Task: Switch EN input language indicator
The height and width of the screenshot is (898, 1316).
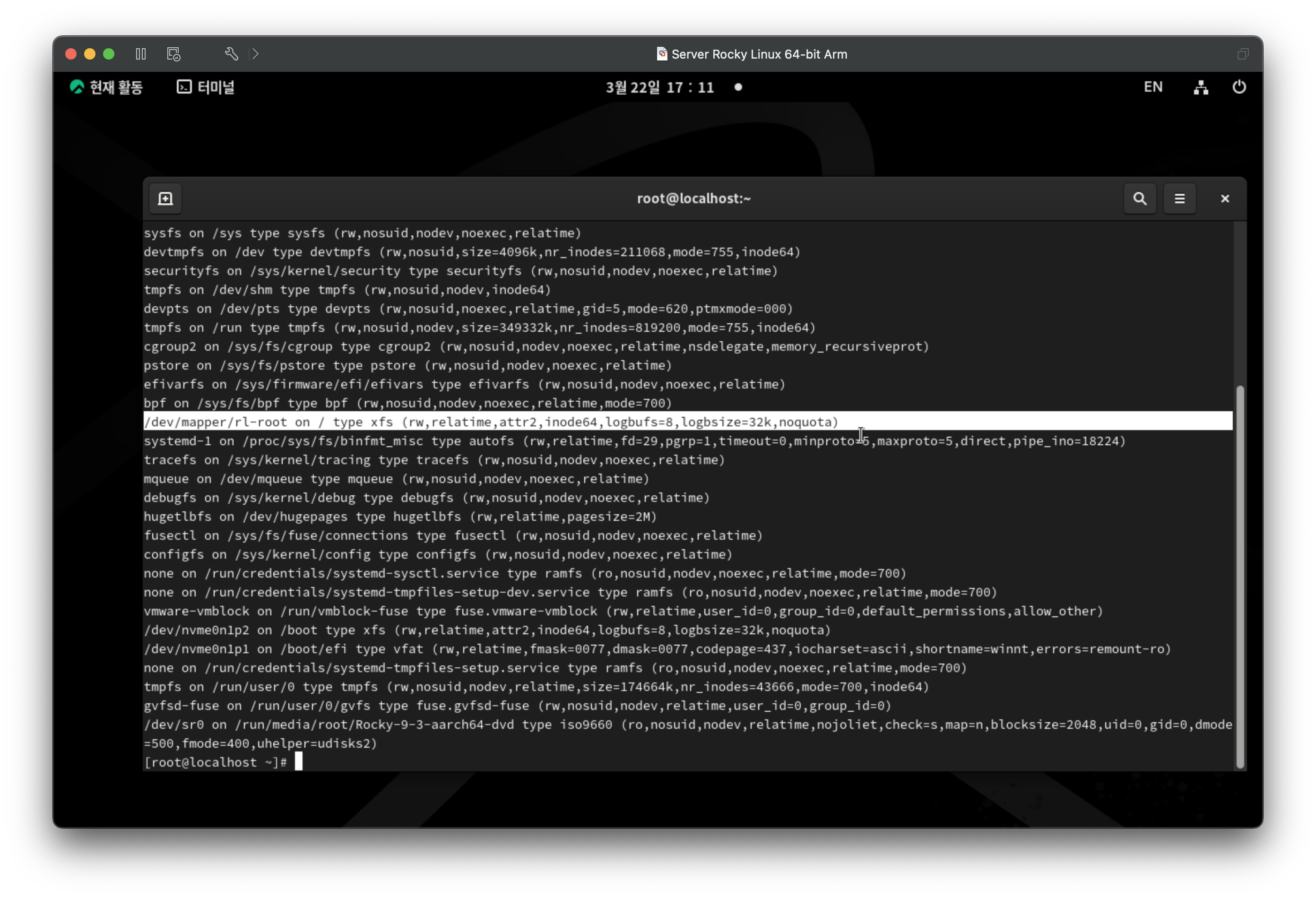Action: pyautogui.click(x=1153, y=87)
